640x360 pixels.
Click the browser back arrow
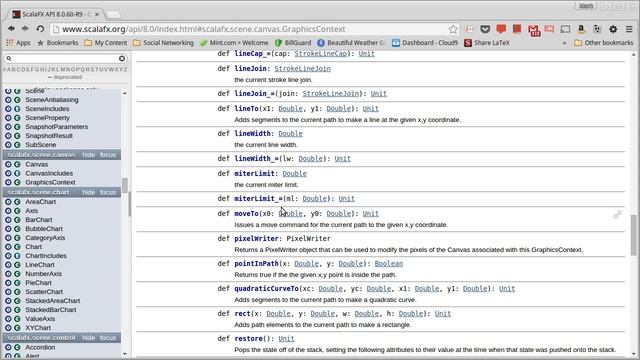click(11, 29)
